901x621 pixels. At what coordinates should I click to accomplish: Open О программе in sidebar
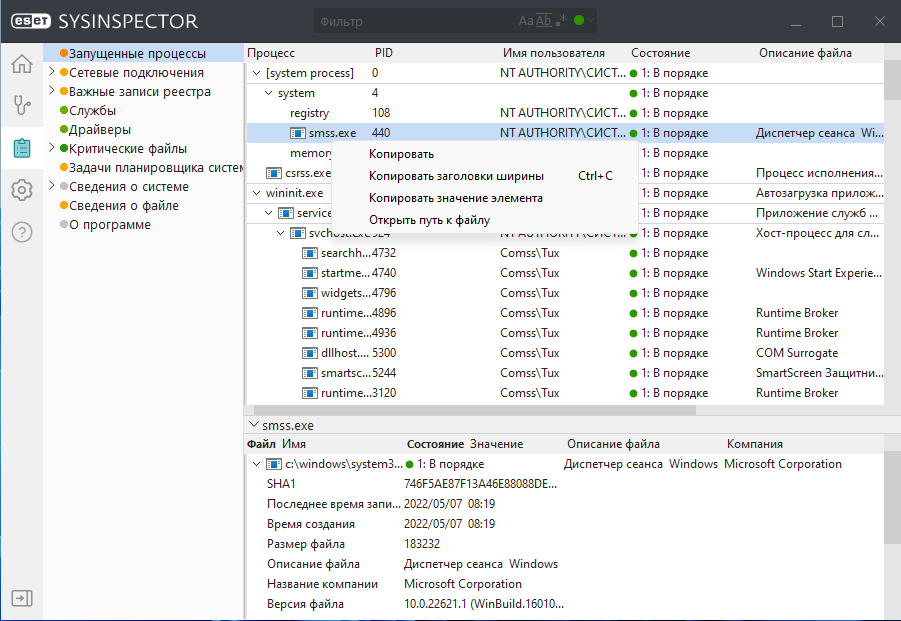pyautogui.click(x=110, y=225)
